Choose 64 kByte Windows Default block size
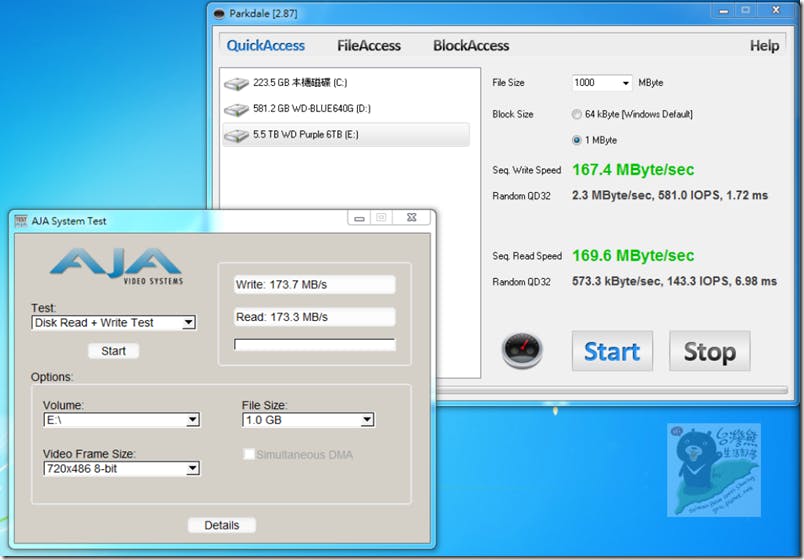 click(x=577, y=114)
